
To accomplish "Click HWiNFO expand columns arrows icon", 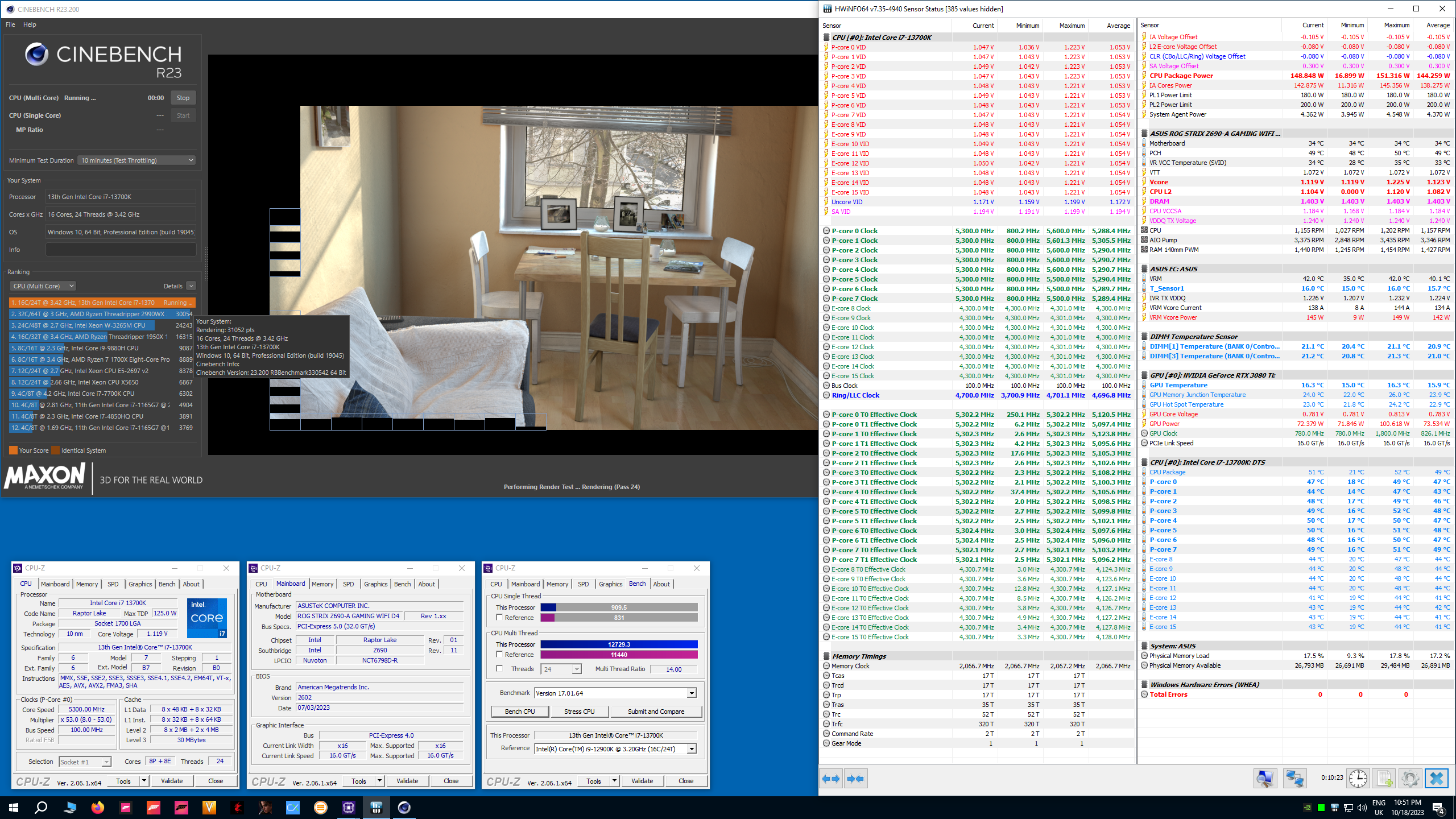I will pyautogui.click(x=831, y=779).
